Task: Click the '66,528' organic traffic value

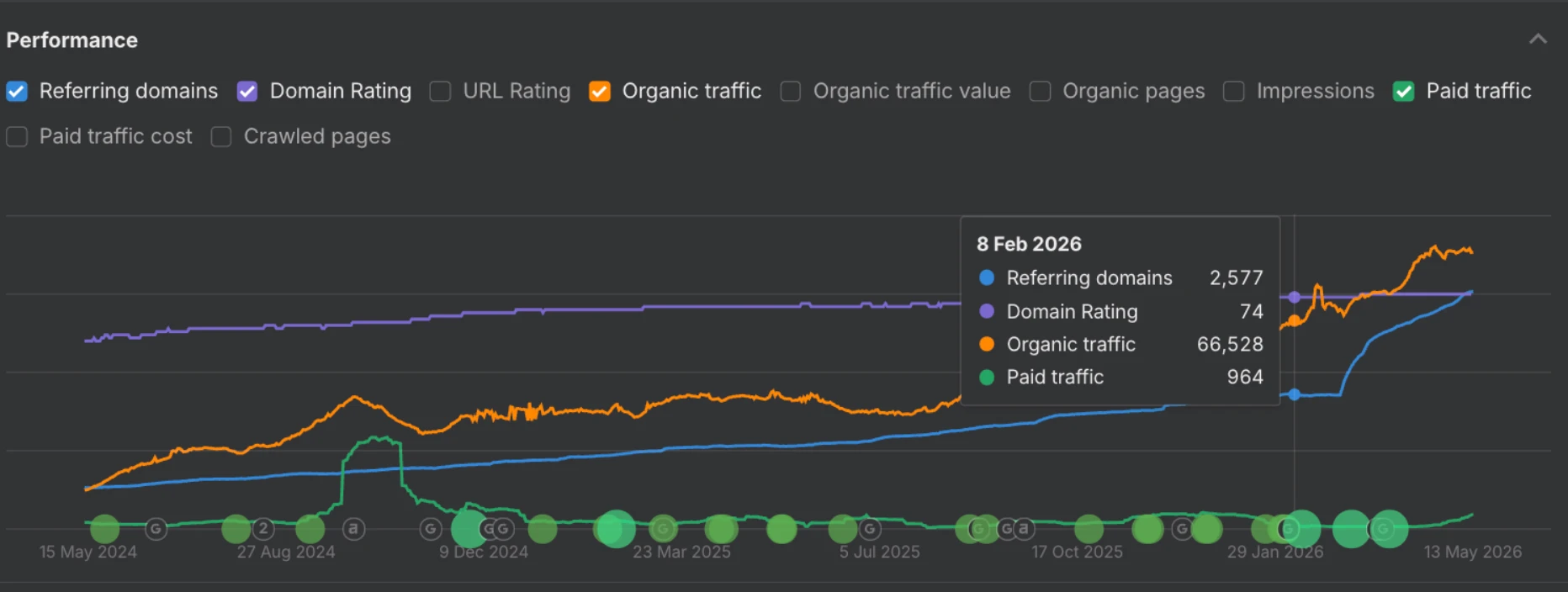Action: pyautogui.click(x=1230, y=344)
